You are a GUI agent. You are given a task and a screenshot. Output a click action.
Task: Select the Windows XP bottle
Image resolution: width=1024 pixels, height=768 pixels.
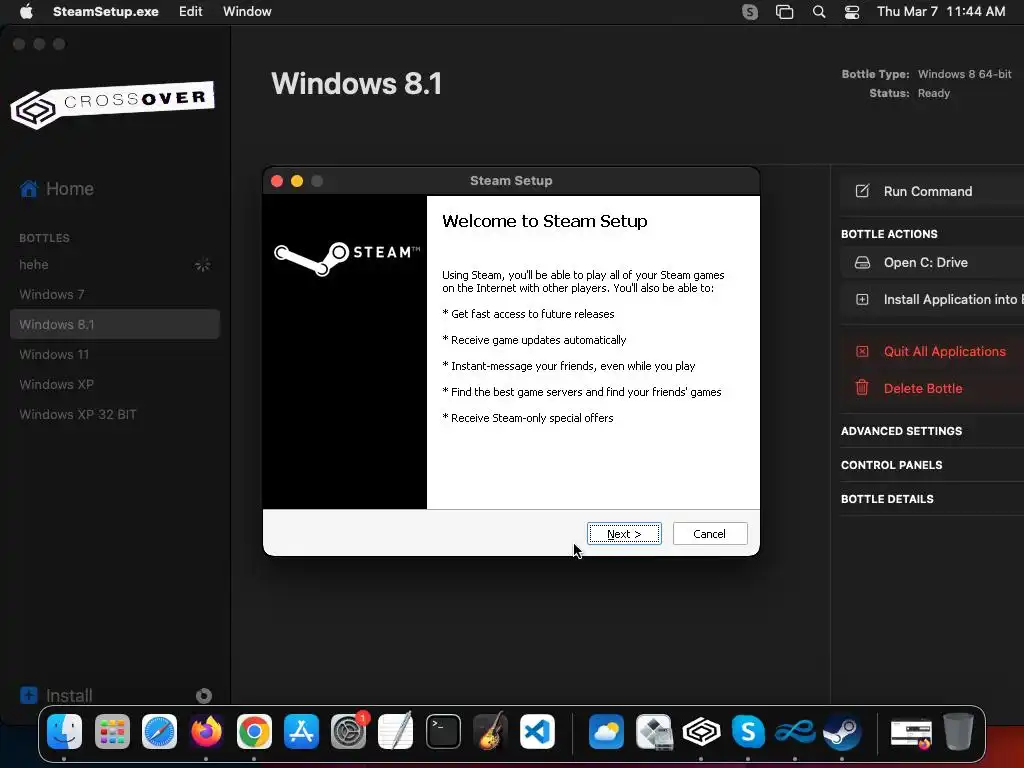pos(115,385)
